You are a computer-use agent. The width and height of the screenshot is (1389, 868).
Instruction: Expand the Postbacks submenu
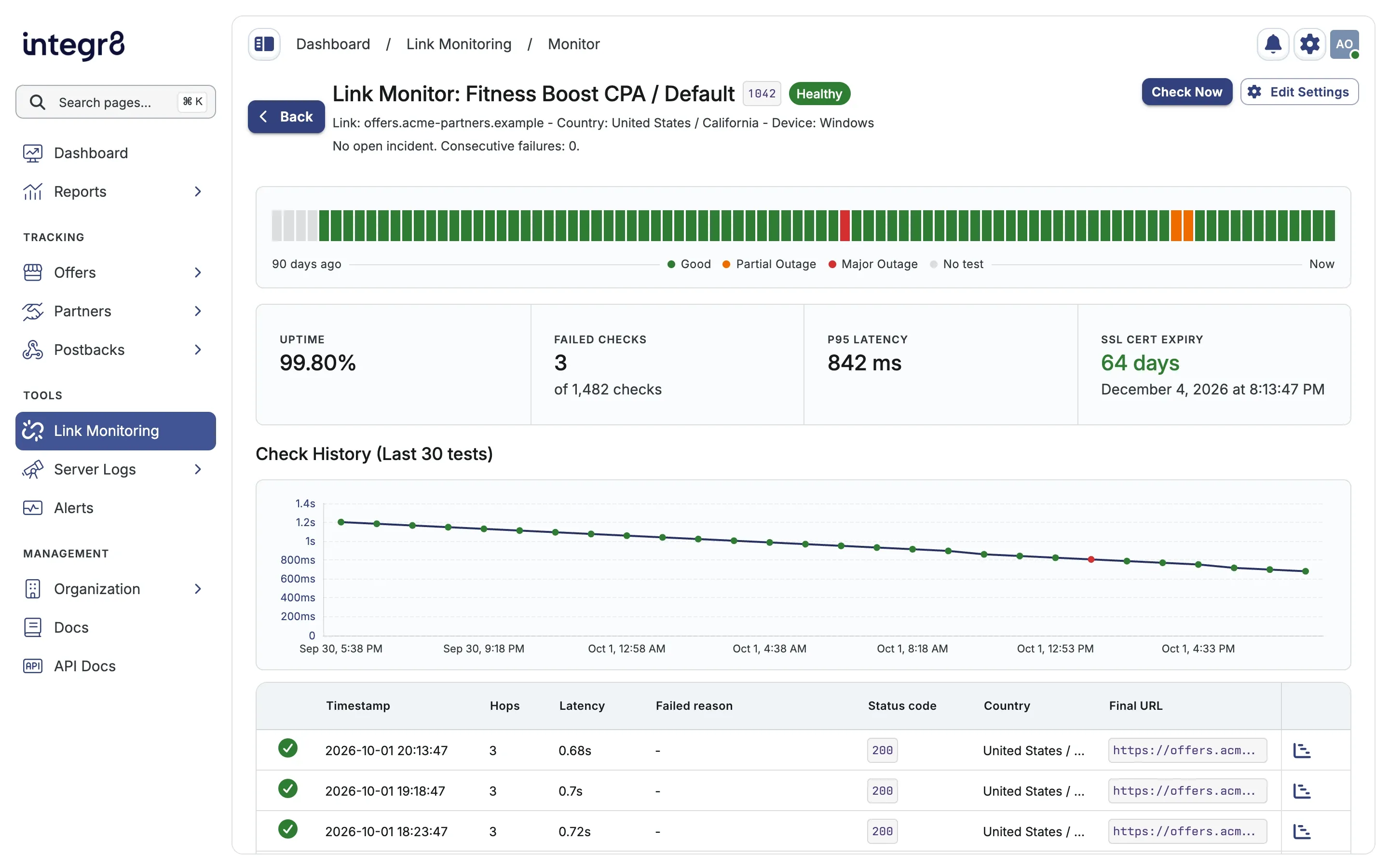coord(198,350)
